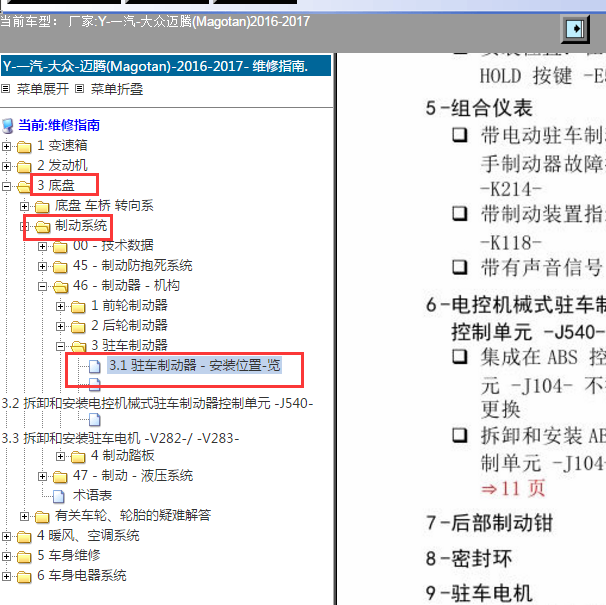Click the 8-密封环 text

469,559
